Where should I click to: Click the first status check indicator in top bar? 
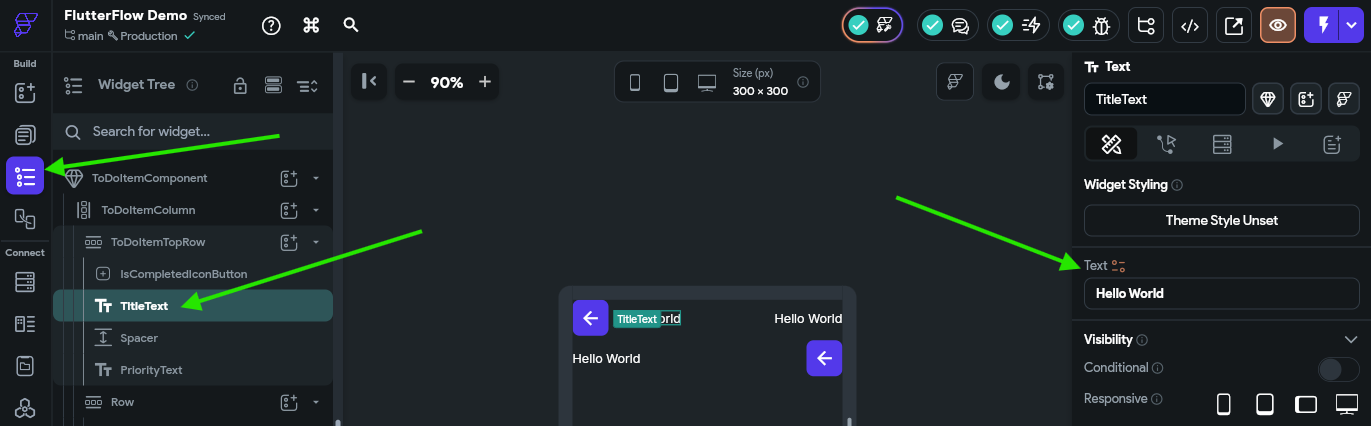click(873, 26)
